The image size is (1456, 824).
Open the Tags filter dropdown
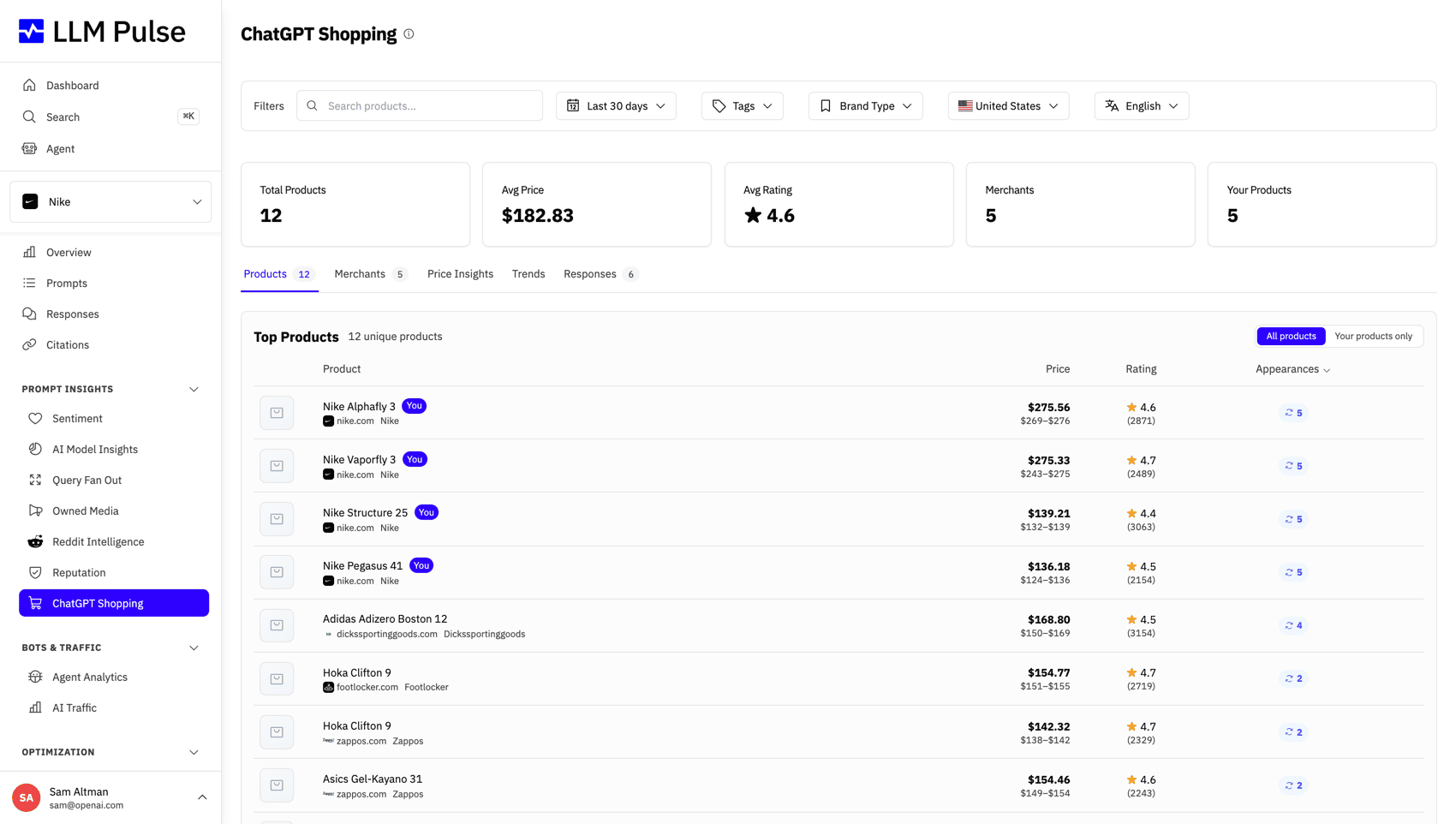(x=742, y=106)
